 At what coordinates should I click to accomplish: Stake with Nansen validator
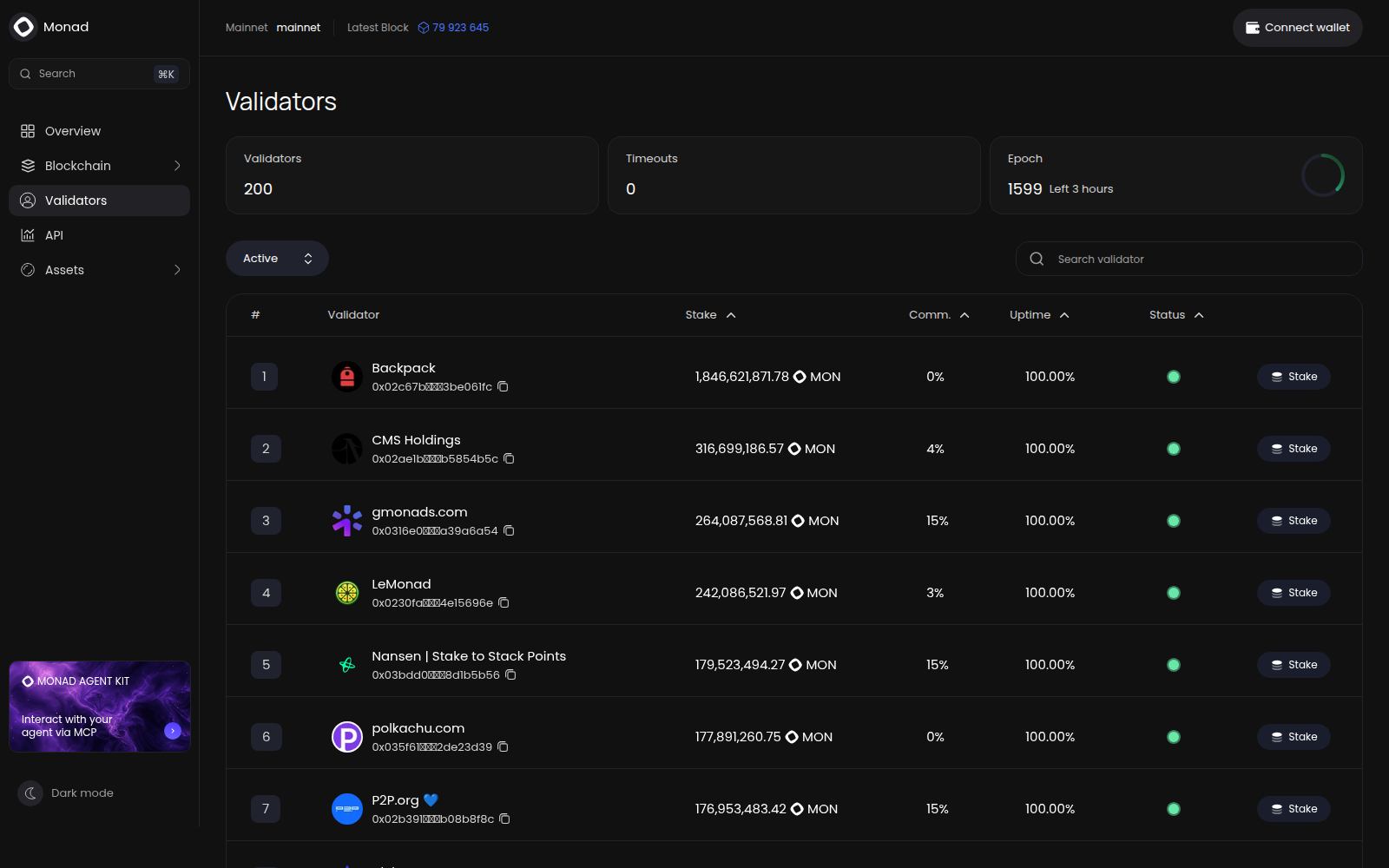click(x=1294, y=665)
